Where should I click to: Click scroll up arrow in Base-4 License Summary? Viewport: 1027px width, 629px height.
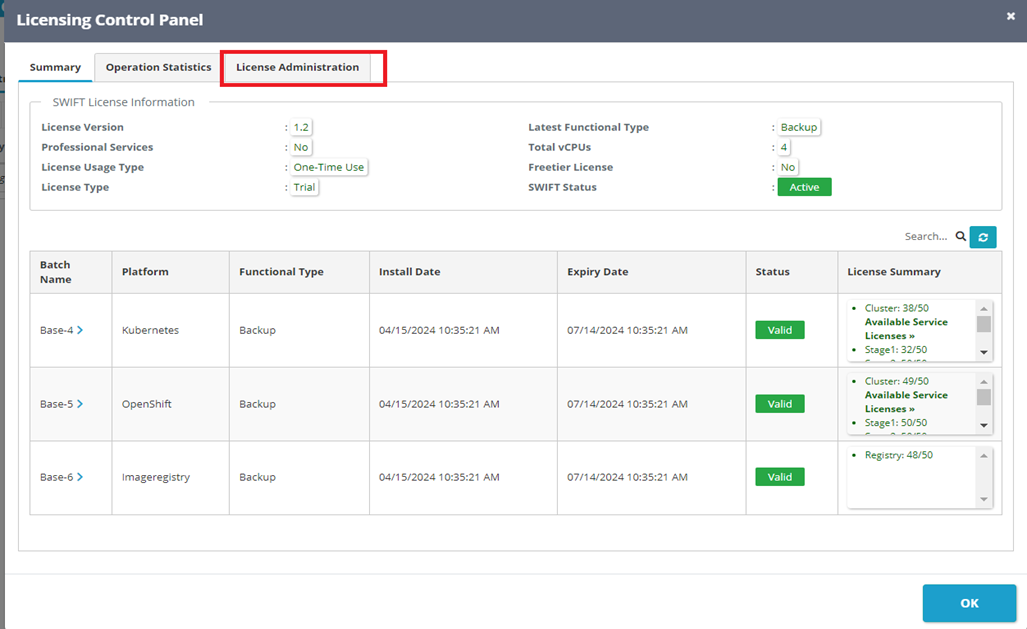tap(984, 309)
